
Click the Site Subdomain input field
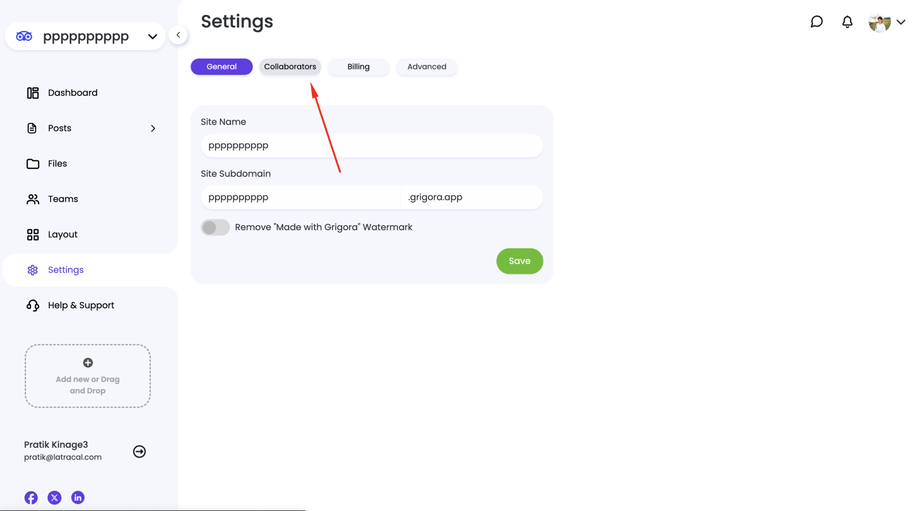tap(300, 198)
